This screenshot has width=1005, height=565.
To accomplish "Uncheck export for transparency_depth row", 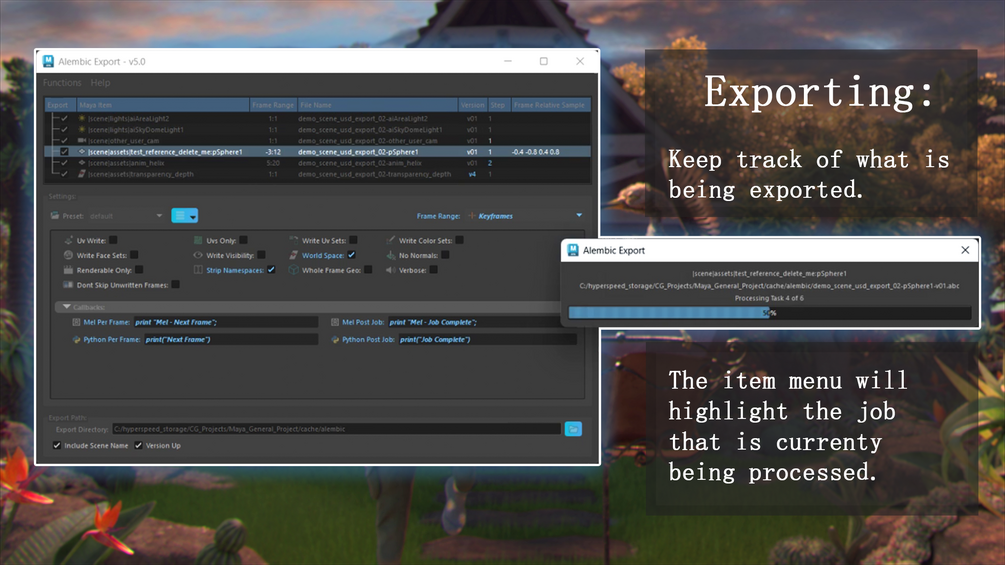I will pyautogui.click(x=64, y=174).
